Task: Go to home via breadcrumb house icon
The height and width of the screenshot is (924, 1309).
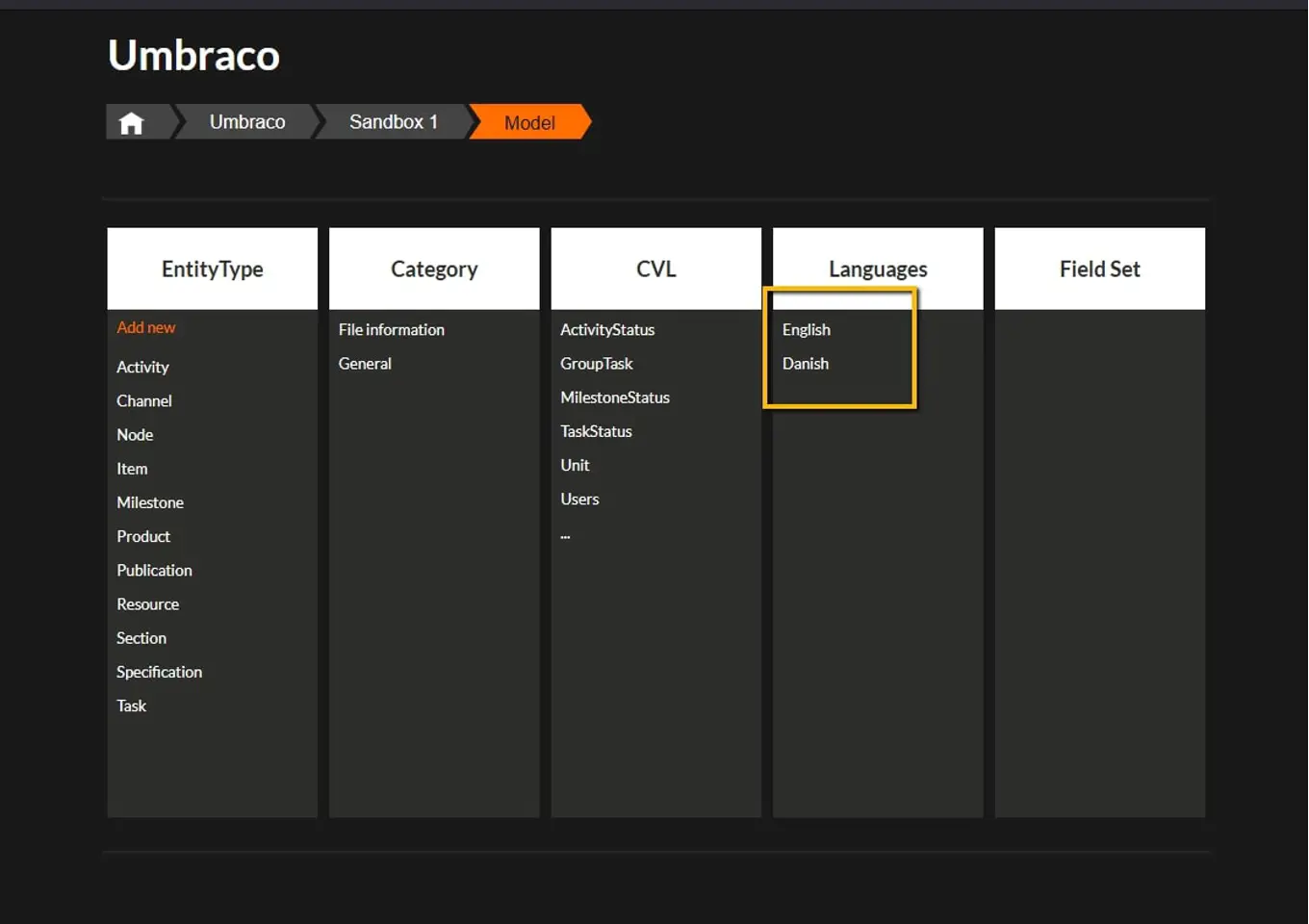Action: pyautogui.click(x=132, y=122)
